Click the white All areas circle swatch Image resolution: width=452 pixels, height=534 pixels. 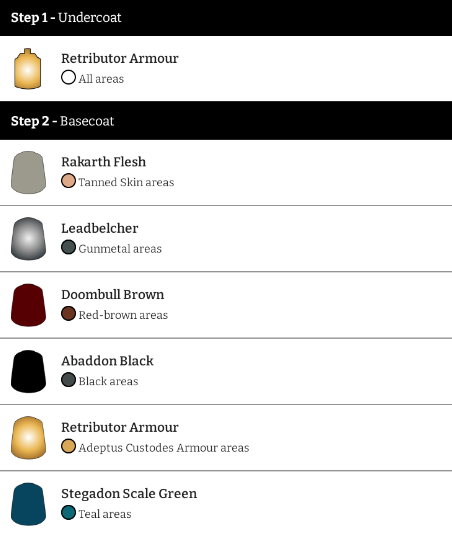click(68, 77)
